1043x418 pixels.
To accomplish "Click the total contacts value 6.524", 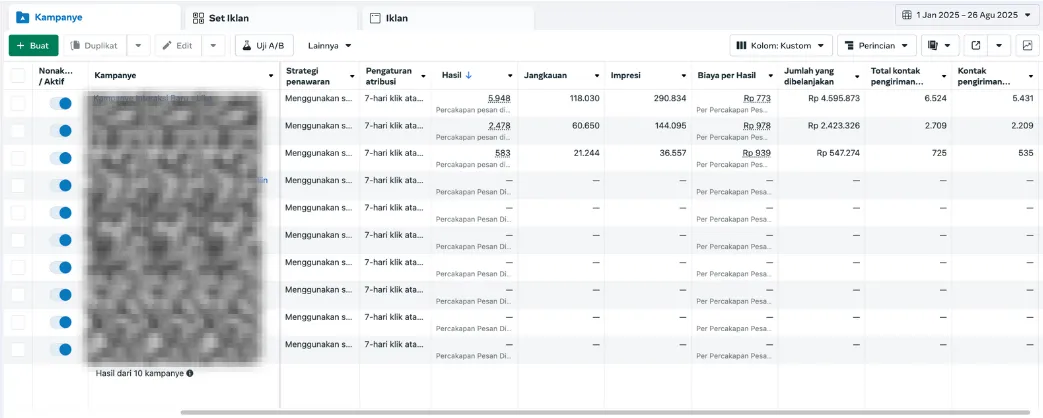I will coord(936,98).
